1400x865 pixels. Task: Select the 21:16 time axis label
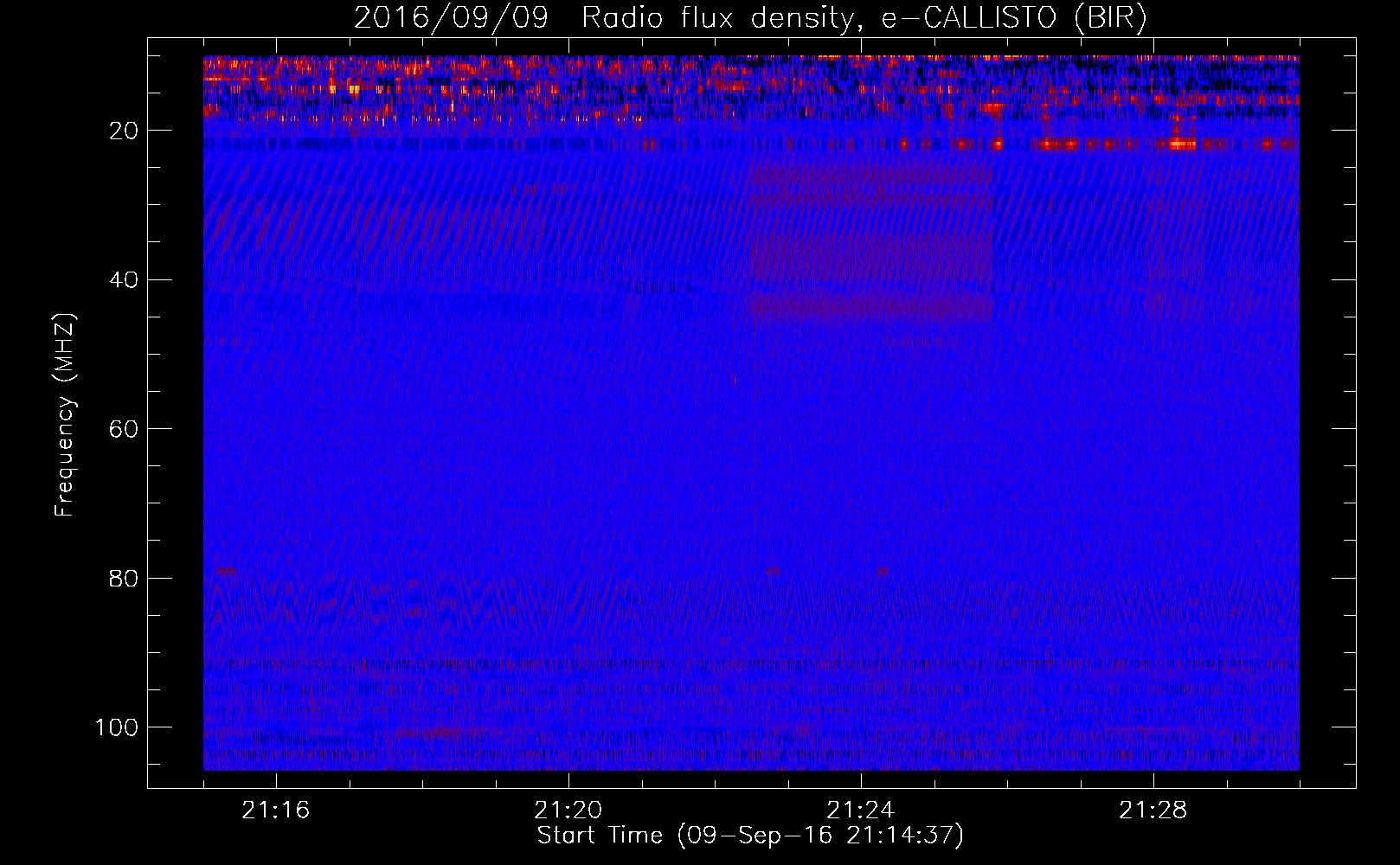point(276,811)
